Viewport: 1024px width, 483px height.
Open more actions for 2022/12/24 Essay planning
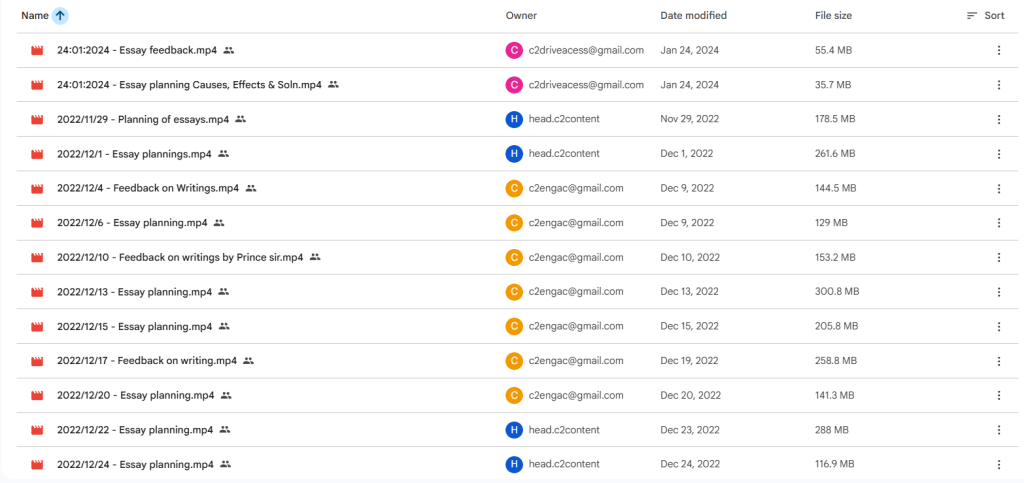point(998,465)
